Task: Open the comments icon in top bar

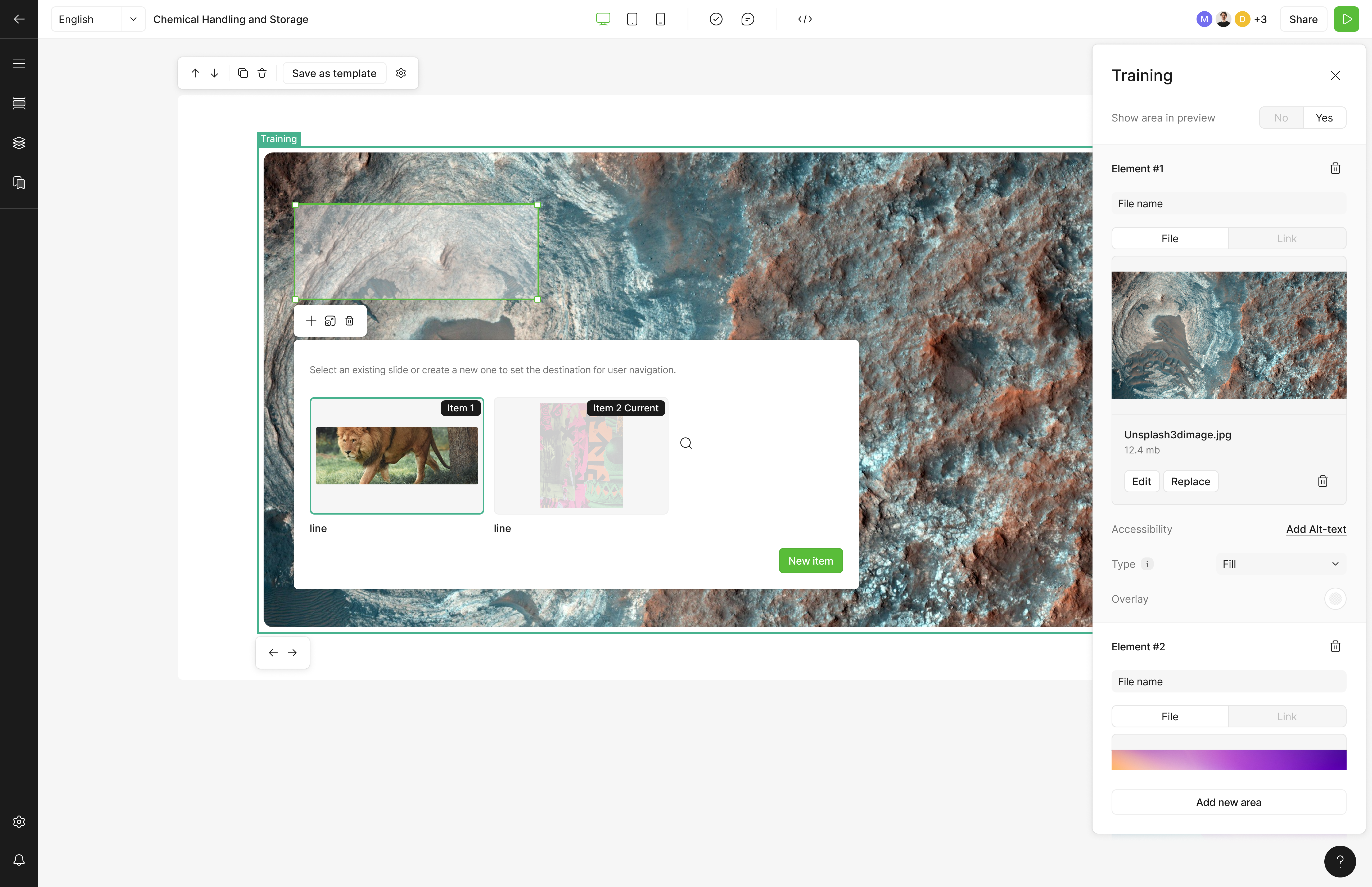Action: 747,19
